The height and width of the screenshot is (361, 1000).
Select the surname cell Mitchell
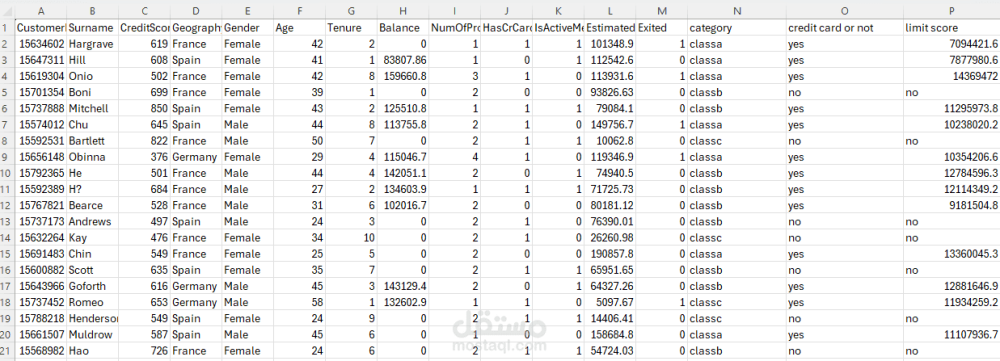92,108
